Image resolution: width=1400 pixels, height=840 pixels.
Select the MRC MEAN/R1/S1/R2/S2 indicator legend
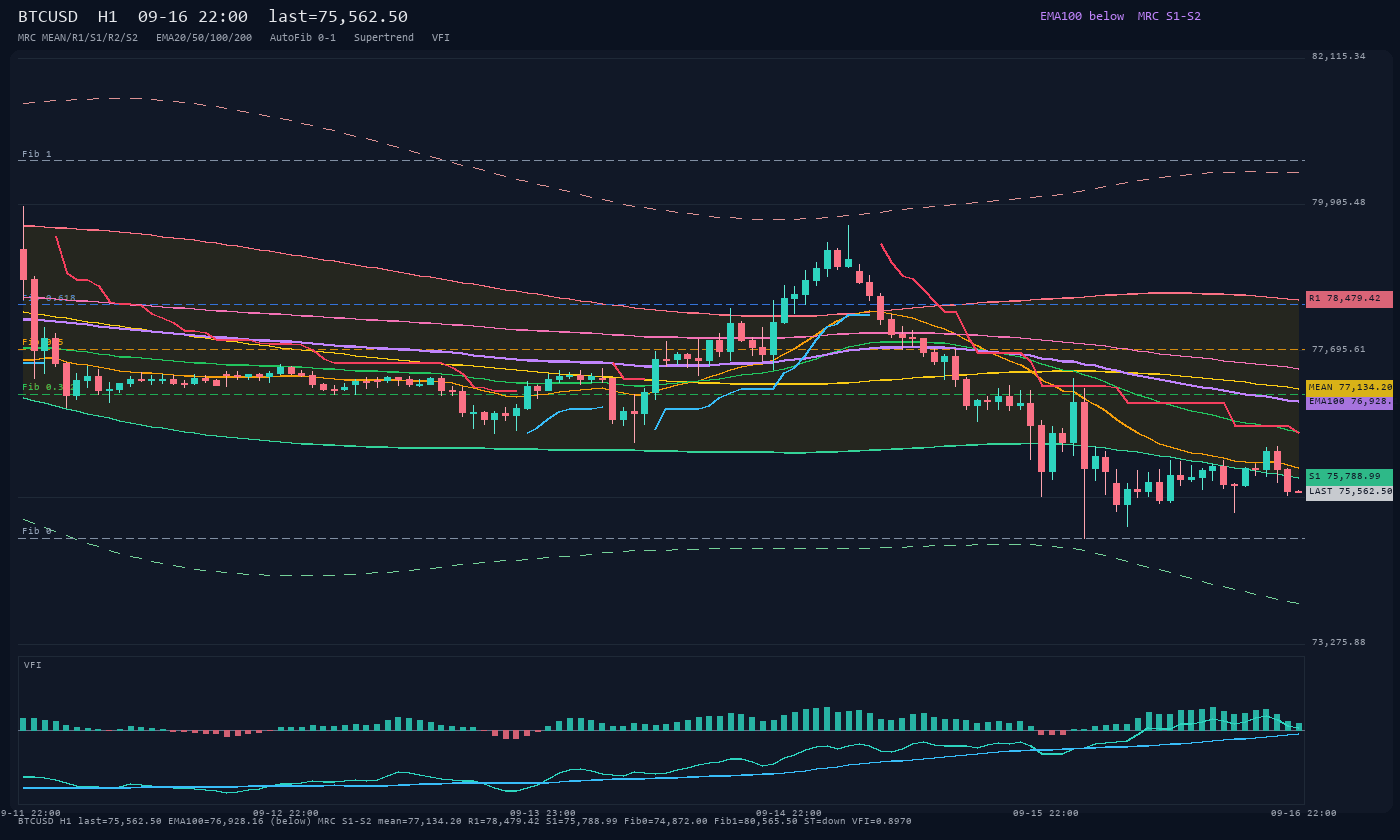78,37
